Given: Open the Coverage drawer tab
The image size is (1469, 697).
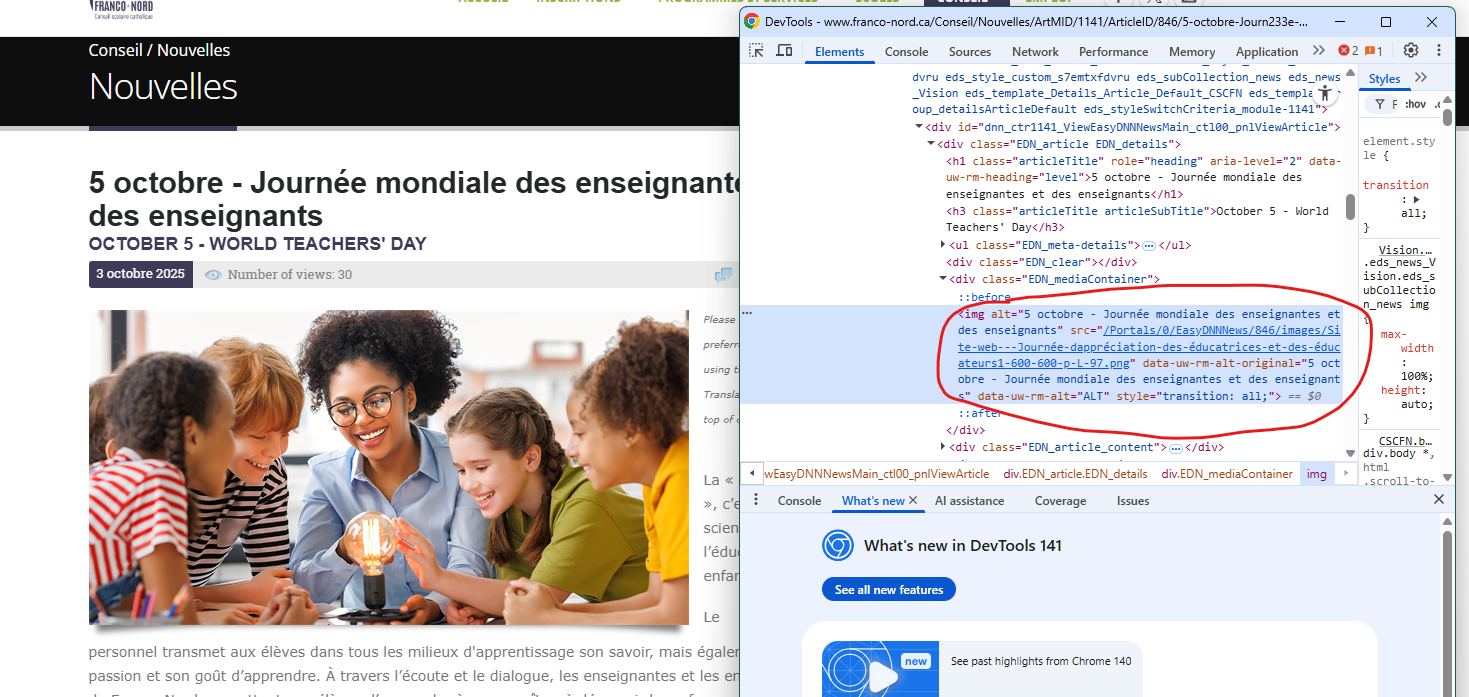Looking at the screenshot, I should 1060,501.
